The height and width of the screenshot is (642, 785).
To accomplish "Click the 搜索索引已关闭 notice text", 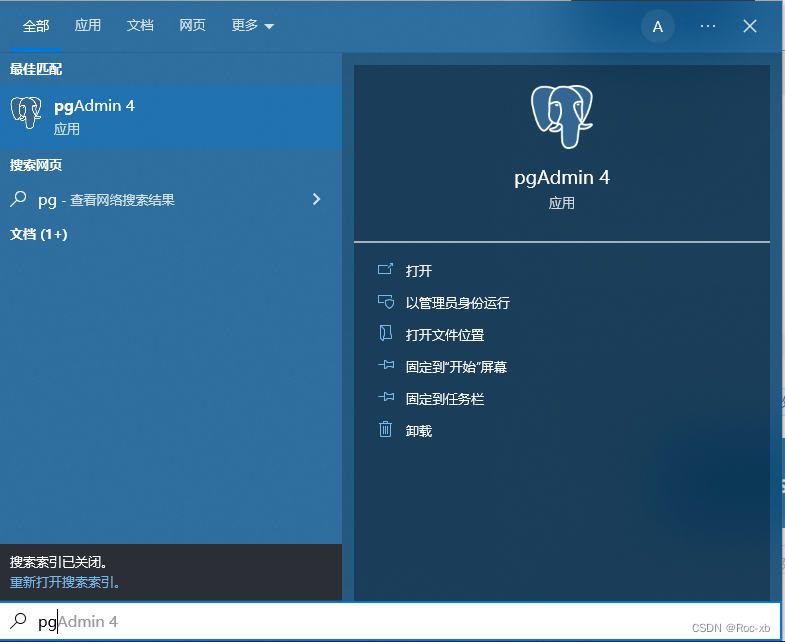I will tap(59, 562).
